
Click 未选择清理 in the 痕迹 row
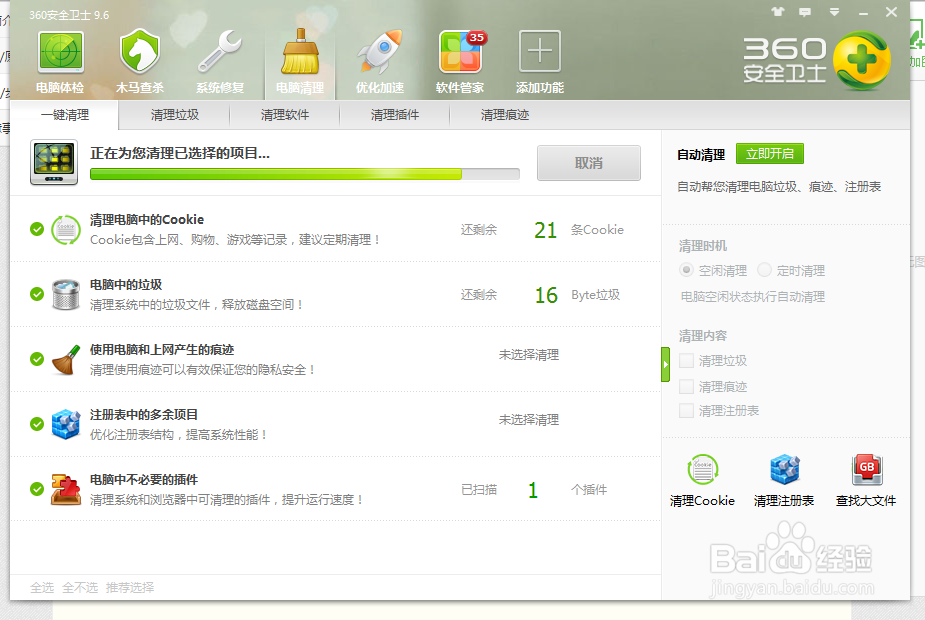tap(529, 355)
